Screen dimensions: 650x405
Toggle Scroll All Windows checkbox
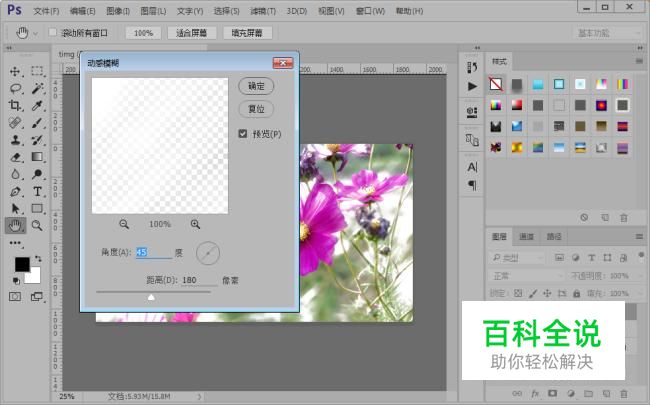[53, 32]
